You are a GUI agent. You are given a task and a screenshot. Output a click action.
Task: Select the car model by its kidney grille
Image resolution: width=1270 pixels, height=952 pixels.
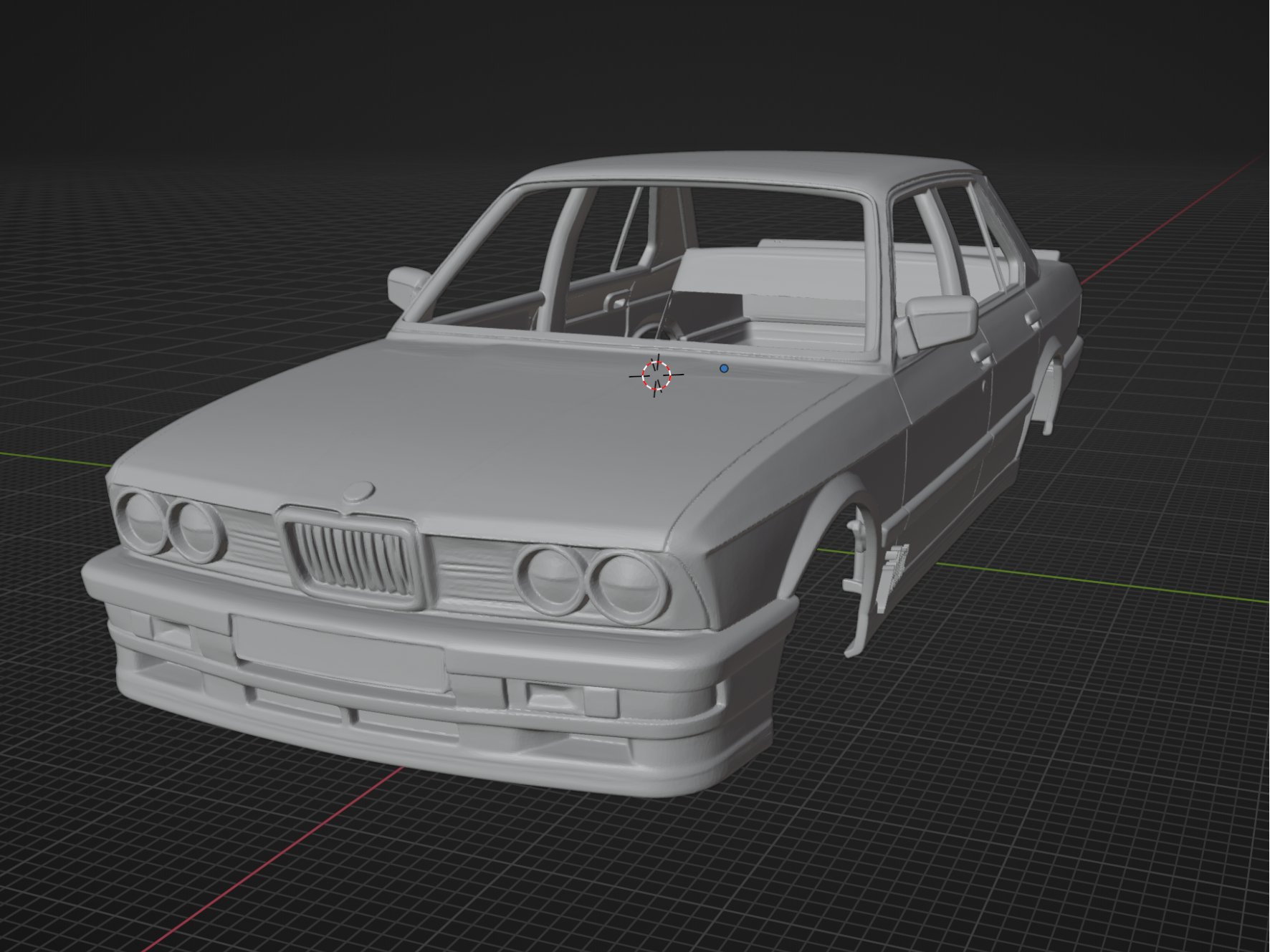pyautogui.click(x=352, y=557)
